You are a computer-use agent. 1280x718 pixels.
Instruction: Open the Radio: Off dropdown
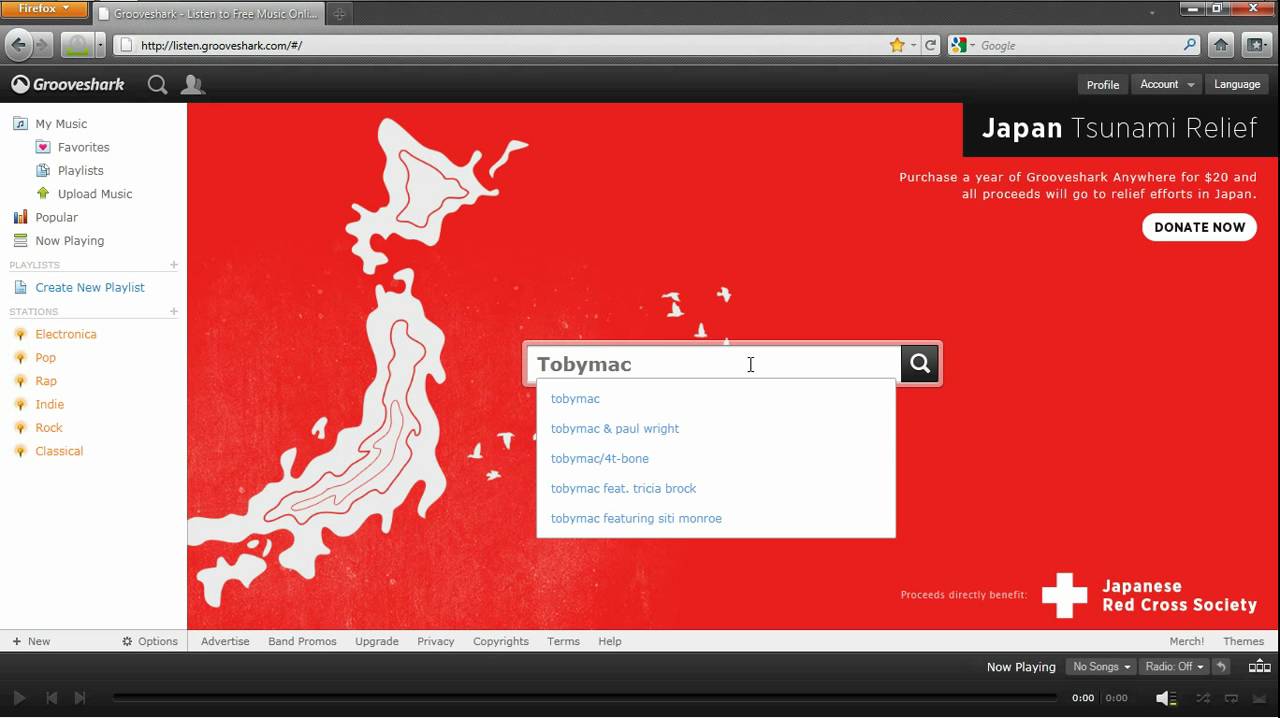[1173, 667]
